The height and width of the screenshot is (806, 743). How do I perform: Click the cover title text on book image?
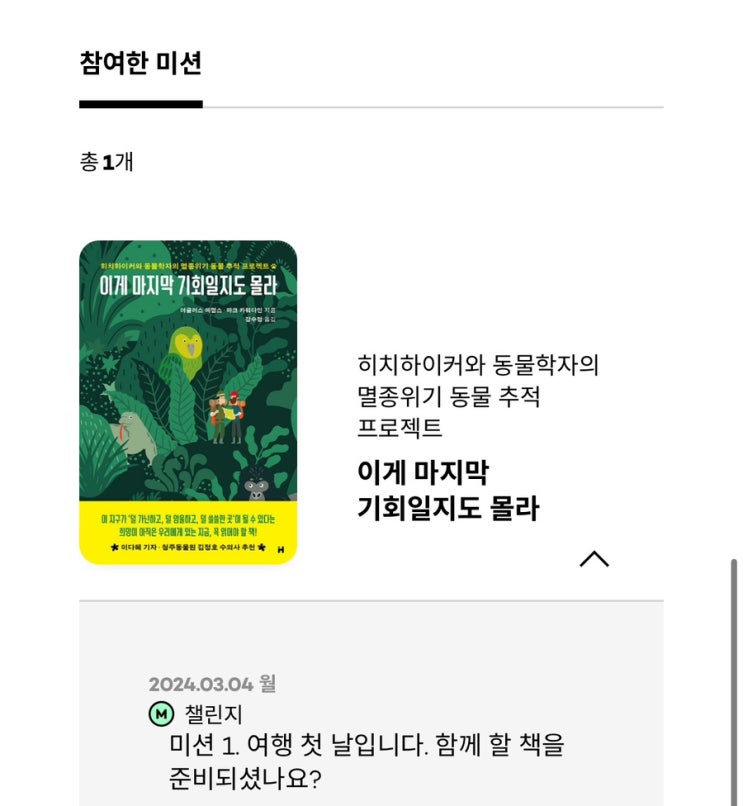pos(188,286)
